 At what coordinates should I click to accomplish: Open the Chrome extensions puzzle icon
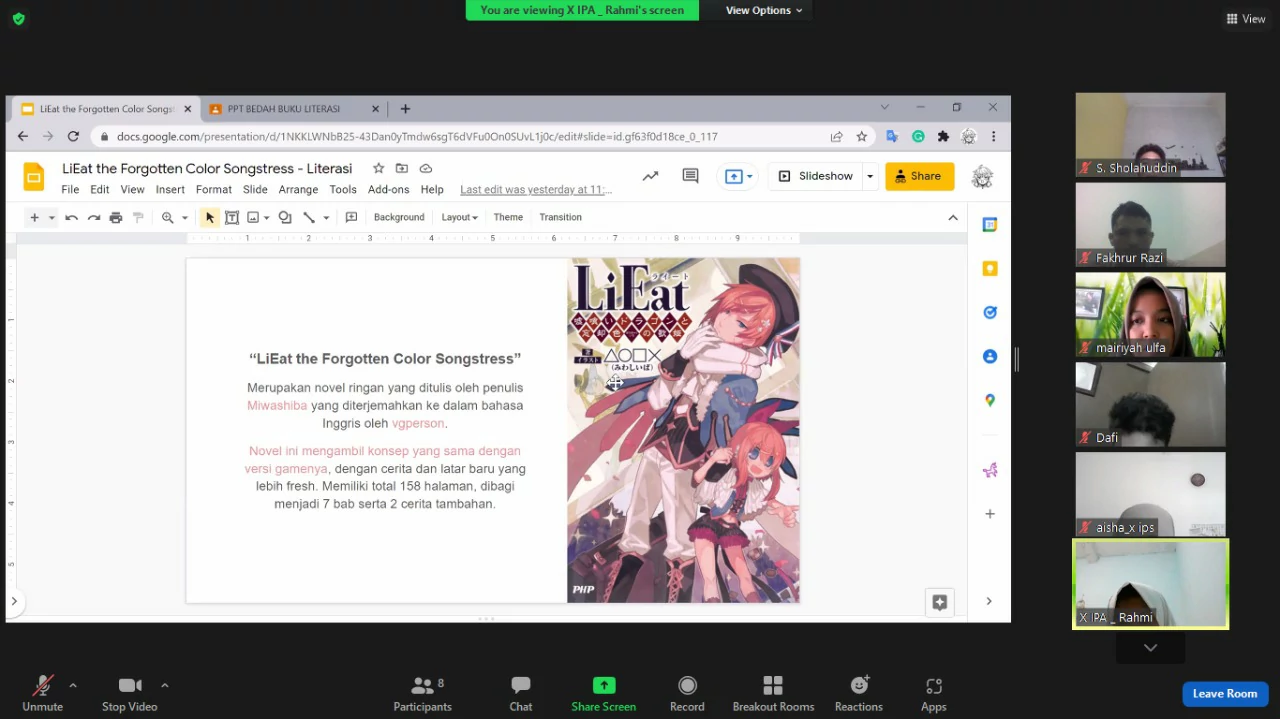943,136
